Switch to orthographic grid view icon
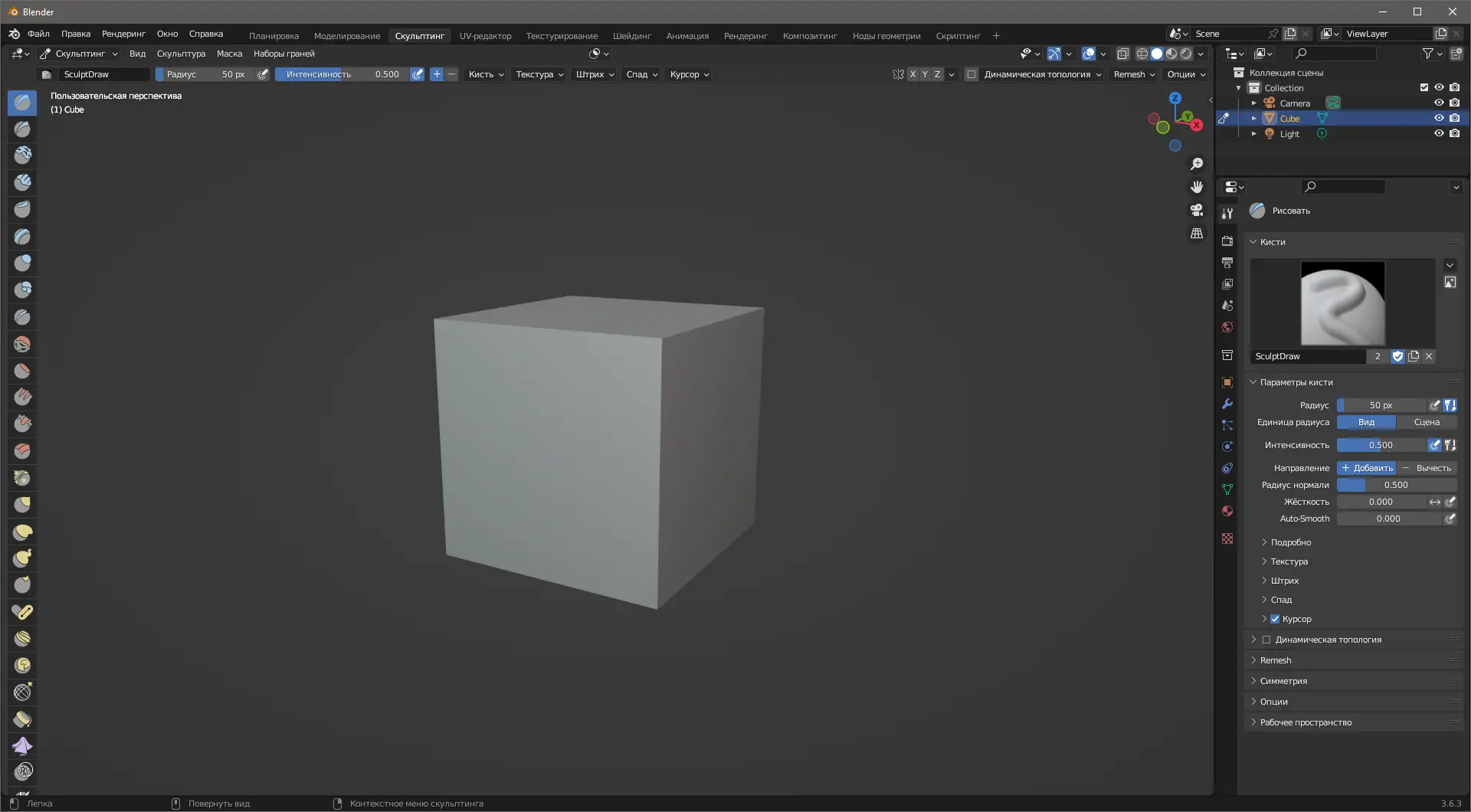 (1196, 234)
